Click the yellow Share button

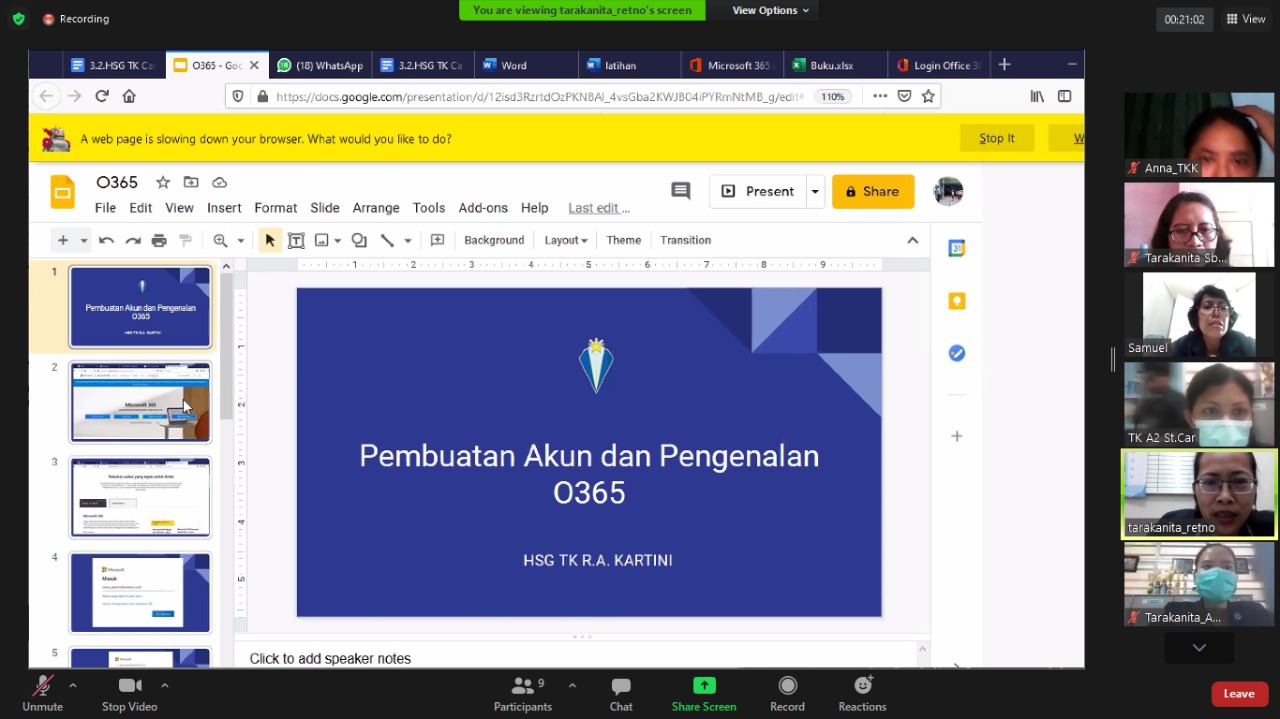pyautogui.click(x=873, y=191)
